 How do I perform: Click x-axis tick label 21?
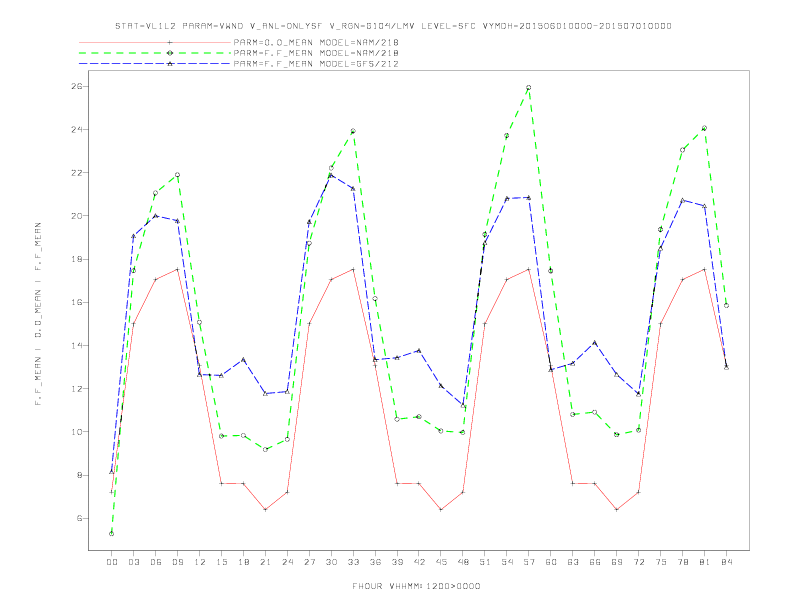[265, 562]
